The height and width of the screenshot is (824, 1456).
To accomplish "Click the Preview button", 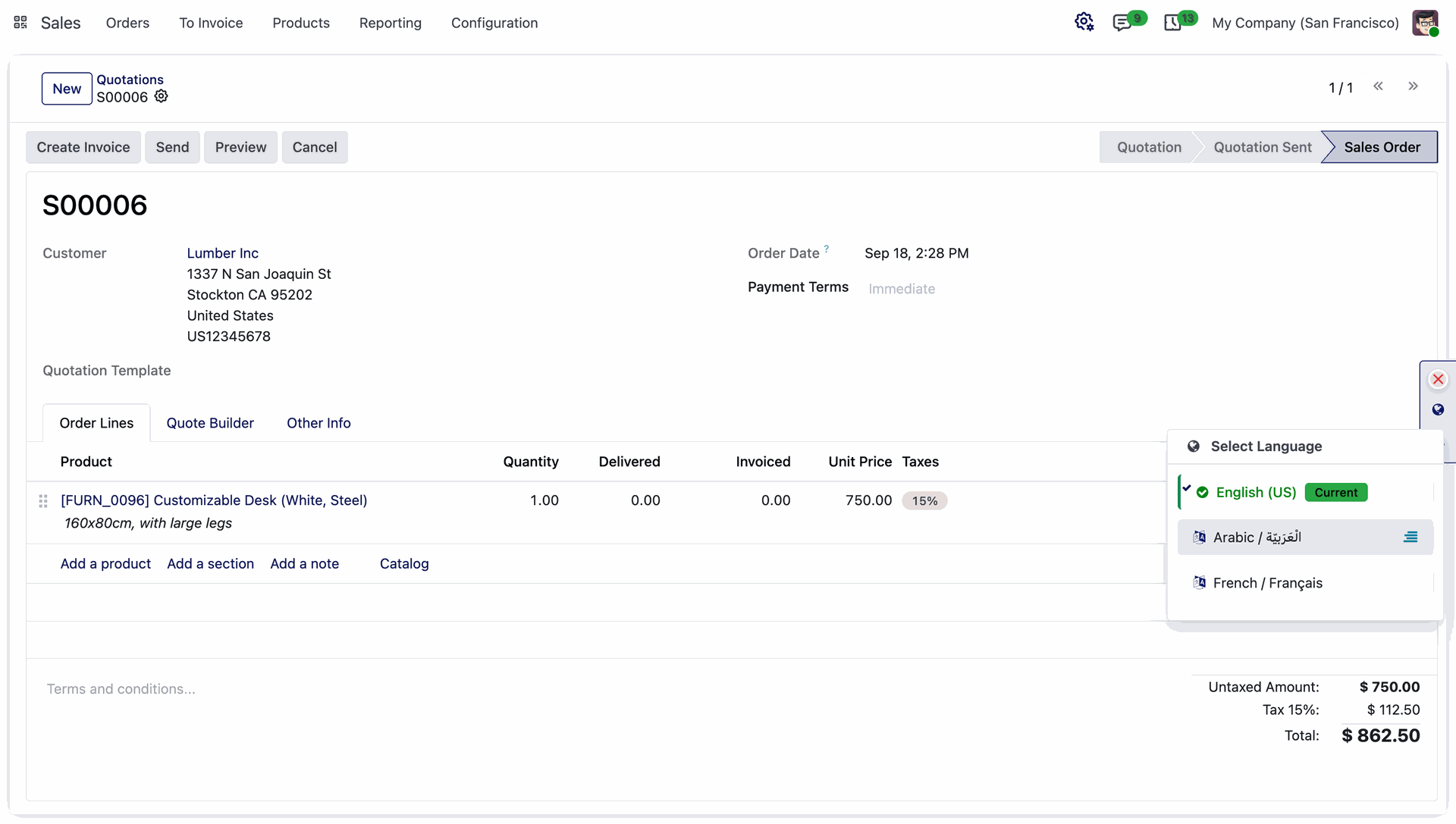I will click(x=240, y=147).
